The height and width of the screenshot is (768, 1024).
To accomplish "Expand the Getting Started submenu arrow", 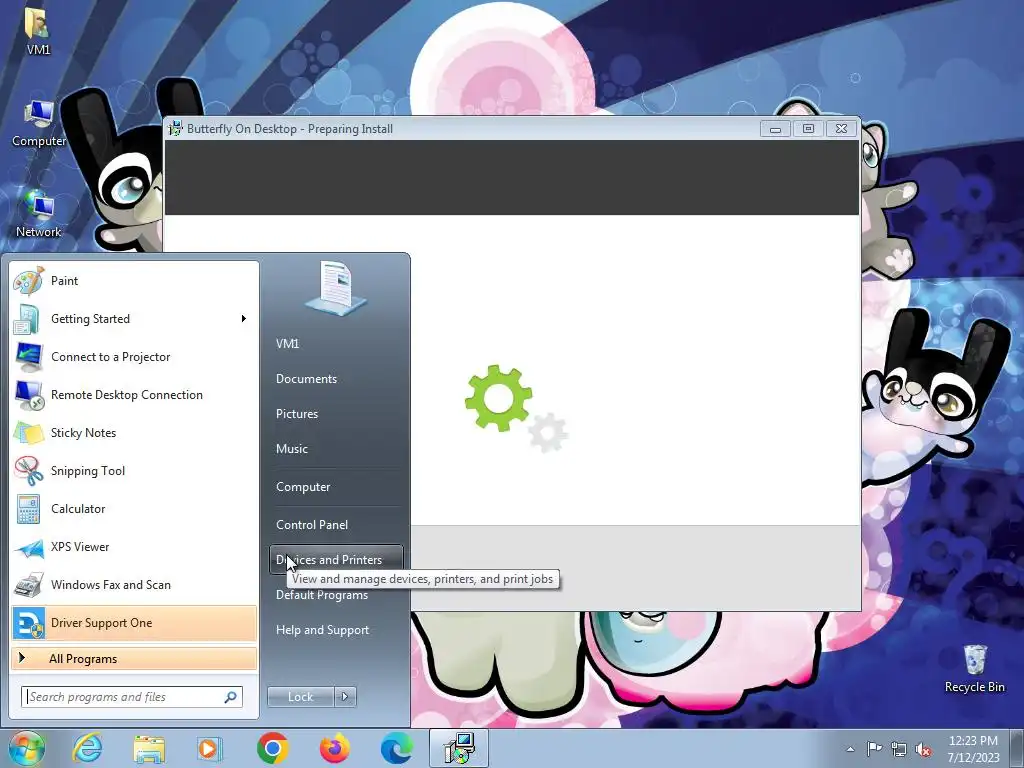I will (244, 319).
